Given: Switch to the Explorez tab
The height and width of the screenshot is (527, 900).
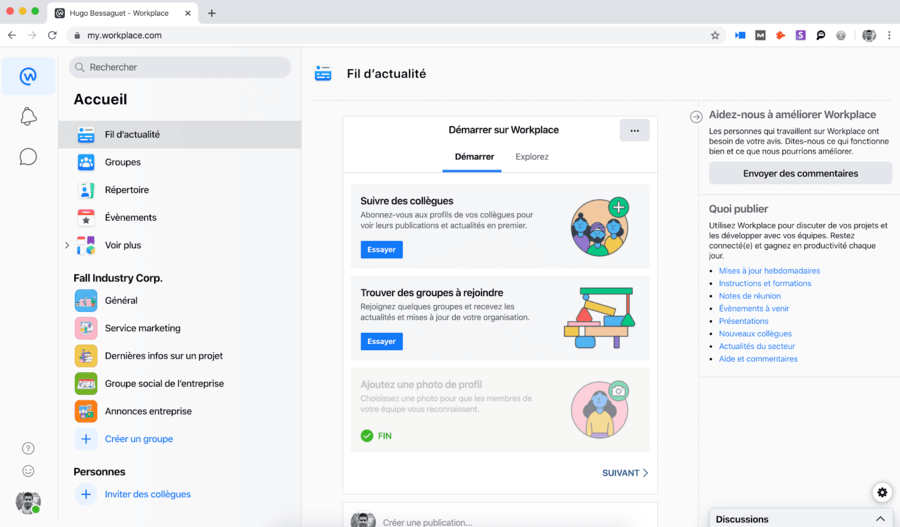Looking at the screenshot, I should click(x=532, y=157).
